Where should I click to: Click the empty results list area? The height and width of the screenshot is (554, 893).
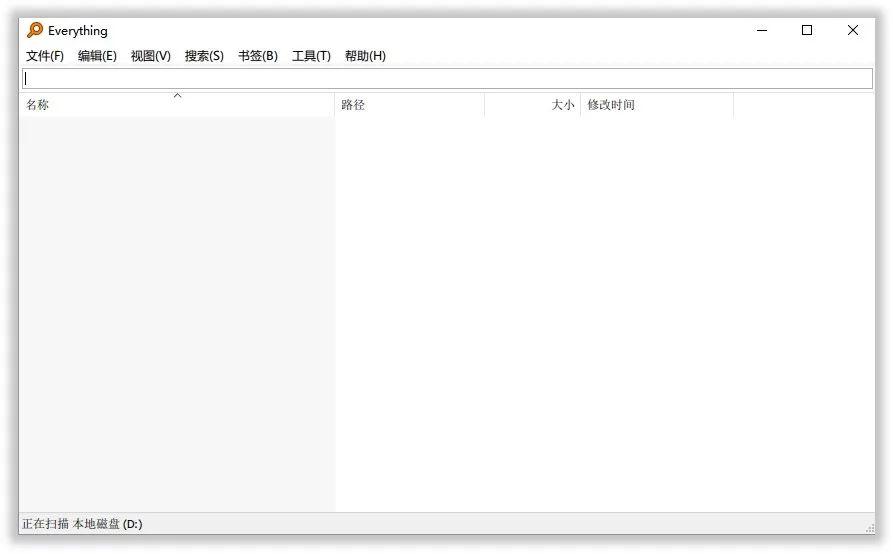tap(447, 314)
